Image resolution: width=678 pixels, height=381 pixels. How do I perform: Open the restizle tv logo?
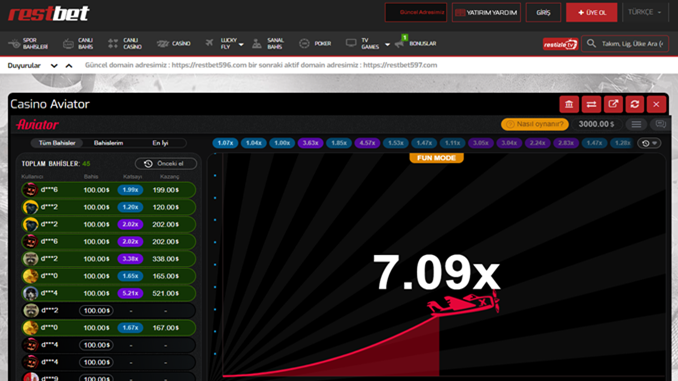click(560, 44)
